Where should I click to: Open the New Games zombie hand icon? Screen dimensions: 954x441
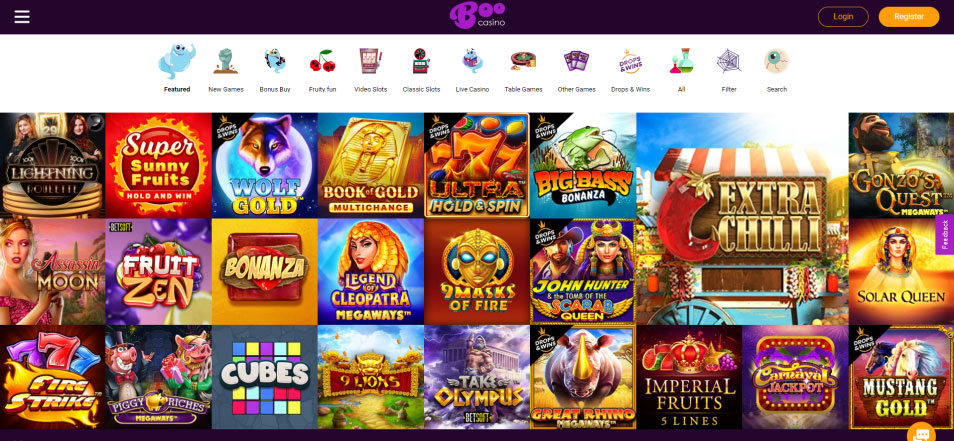226,61
